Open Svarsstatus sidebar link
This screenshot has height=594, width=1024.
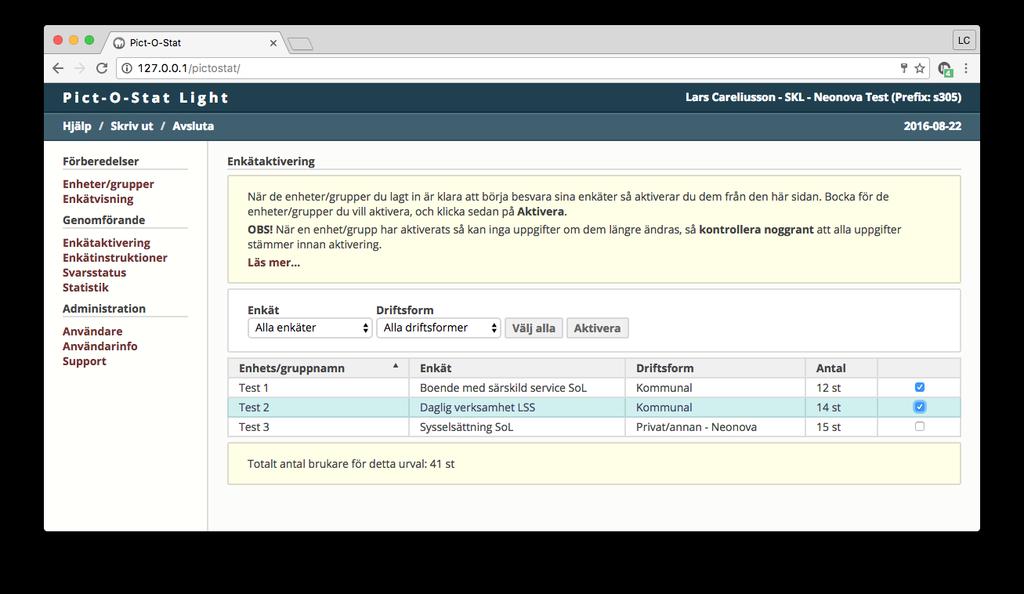[x=95, y=273]
